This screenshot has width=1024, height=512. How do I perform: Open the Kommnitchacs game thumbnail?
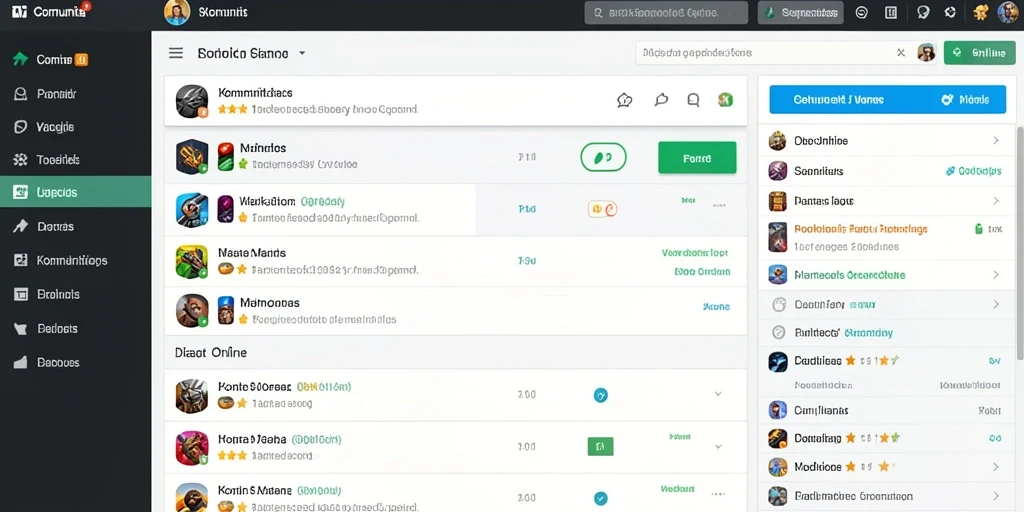(x=192, y=101)
